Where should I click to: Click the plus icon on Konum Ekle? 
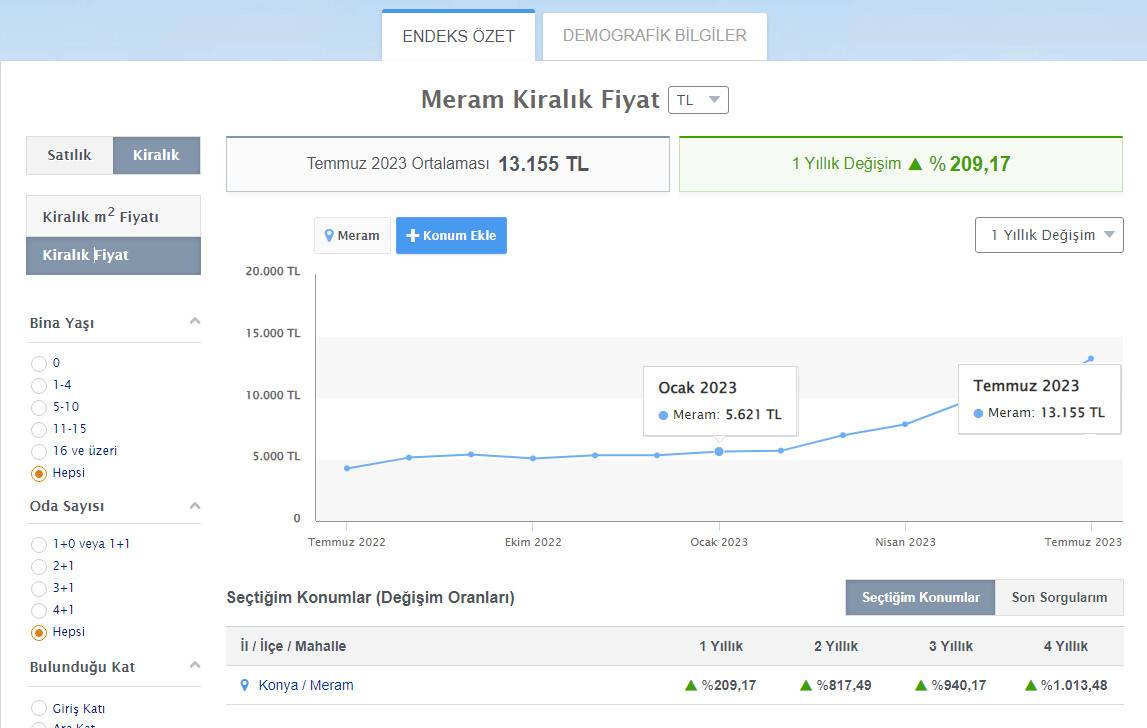coord(412,236)
